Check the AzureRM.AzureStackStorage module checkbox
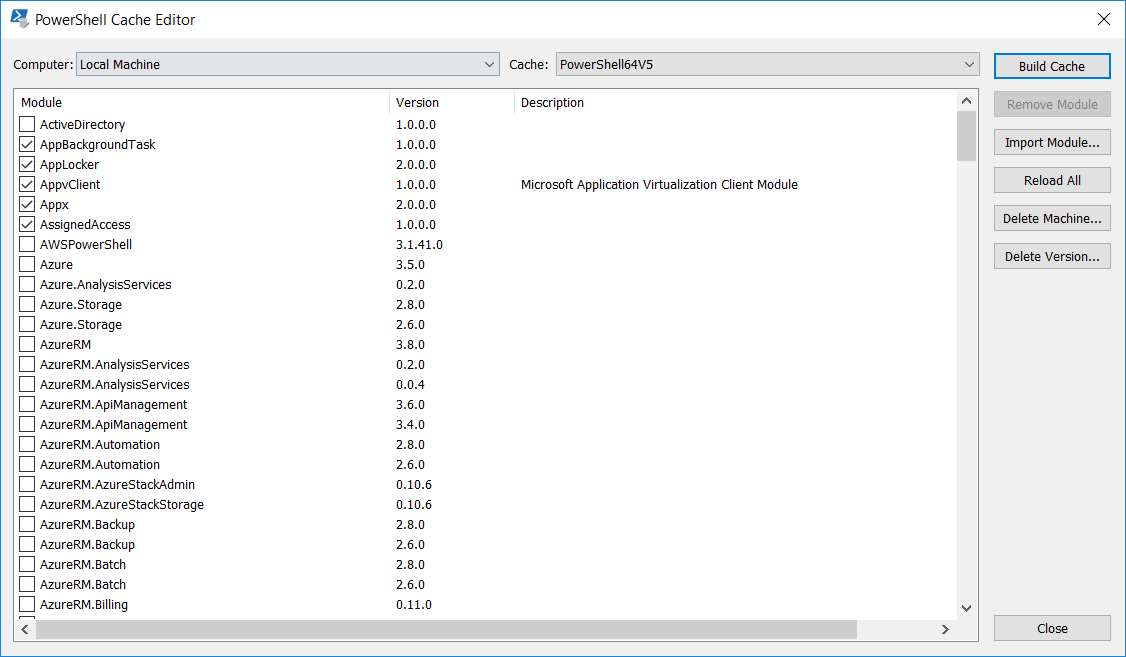Image resolution: width=1126 pixels, height=657 pixels. pyautogui.click(x=27, y=505)
